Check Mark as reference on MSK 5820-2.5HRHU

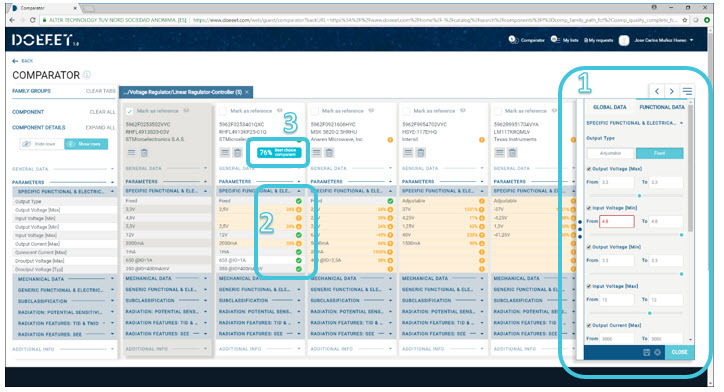pyautogui.click(x=314, y=111)
